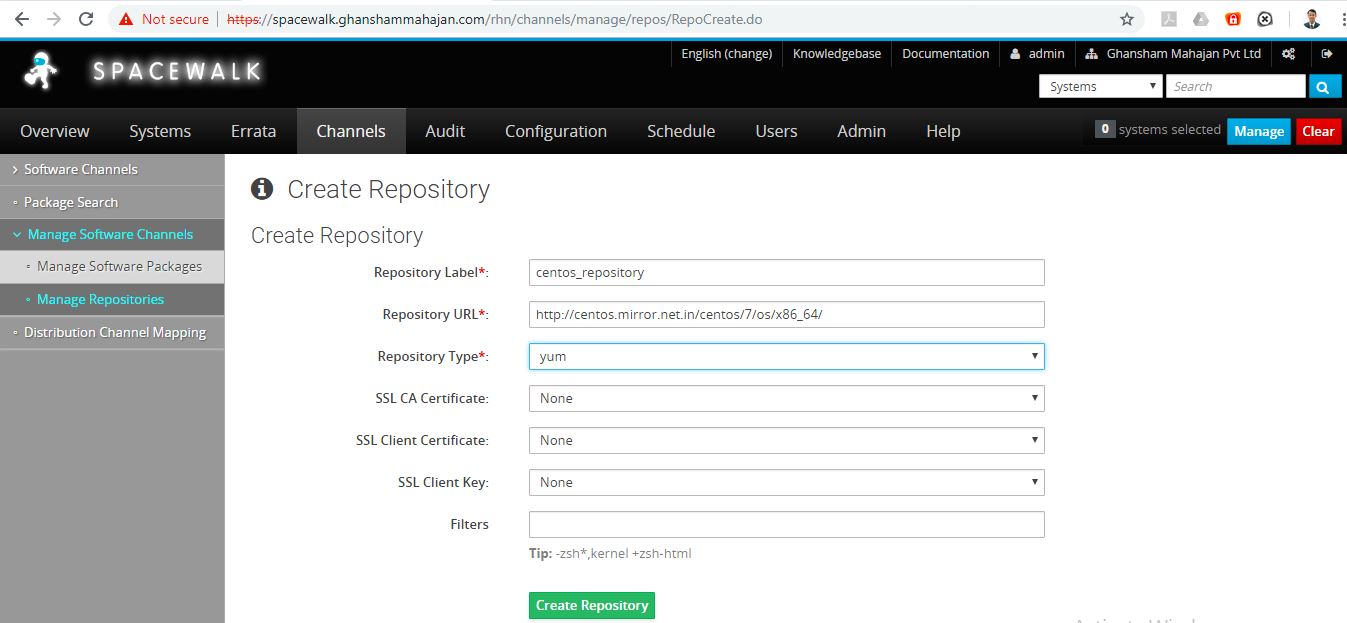Open preferences via the gears icon
1347x623 pixels.
(1289, 54)
